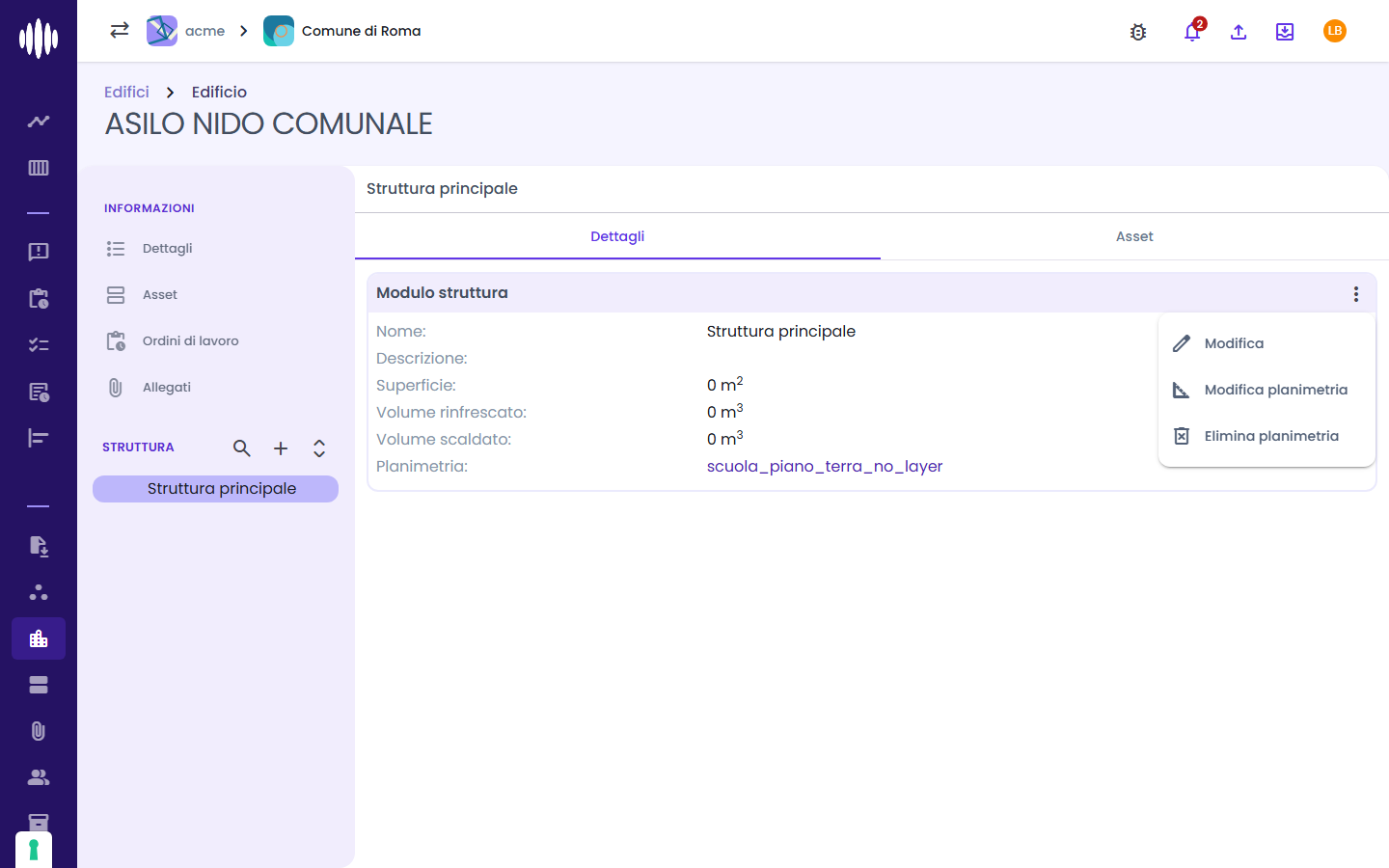This screenshot has width=1389, height=868.
Task: Open the report list icon in sidebar
Action: click(x=39, y=392)
